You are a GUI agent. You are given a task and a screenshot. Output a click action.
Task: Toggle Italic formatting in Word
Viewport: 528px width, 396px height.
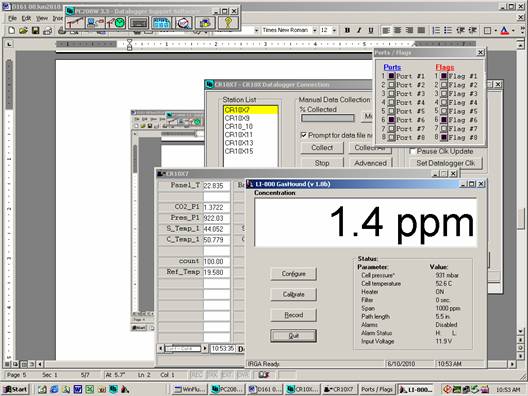(359, 30)
